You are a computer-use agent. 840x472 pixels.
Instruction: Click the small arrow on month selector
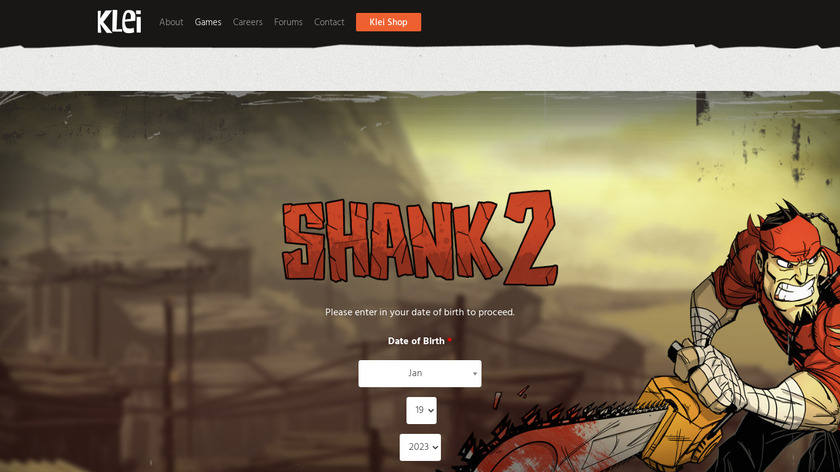[475, 374]
